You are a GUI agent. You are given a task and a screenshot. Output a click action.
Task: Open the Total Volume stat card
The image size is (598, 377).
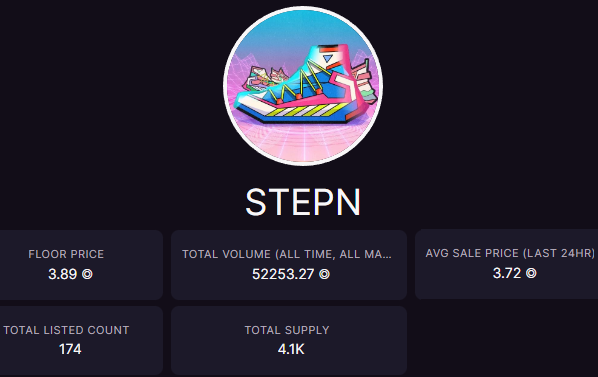(289, 265)
